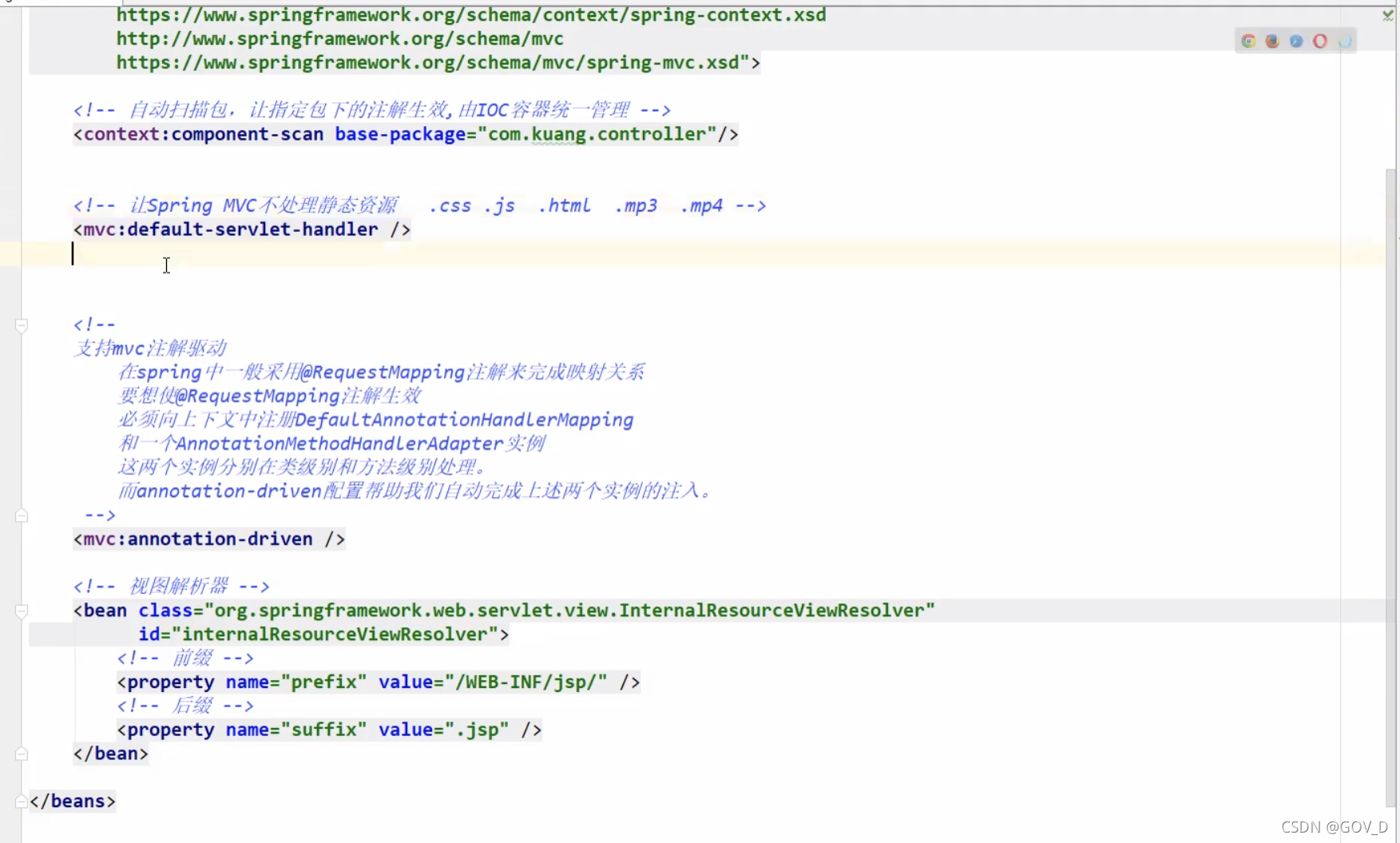Click the text 'com.kuang.controller' value
The height and width of the screenshot is (843, 1400).
coord(597,134)
